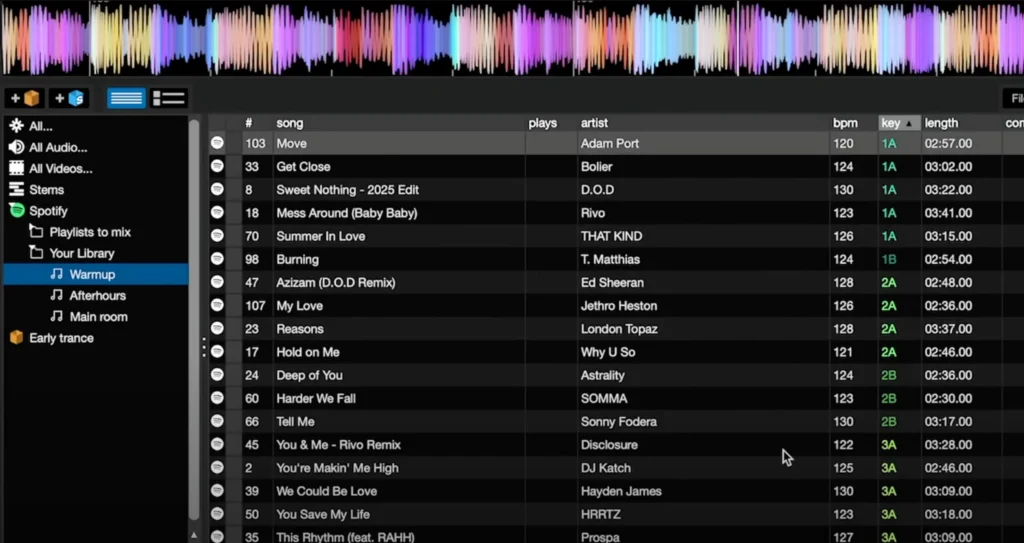Image resolution: width=1024 pixels, height=543 pixels.
Task: Switch to compact list view
Action: coord(126,98)
